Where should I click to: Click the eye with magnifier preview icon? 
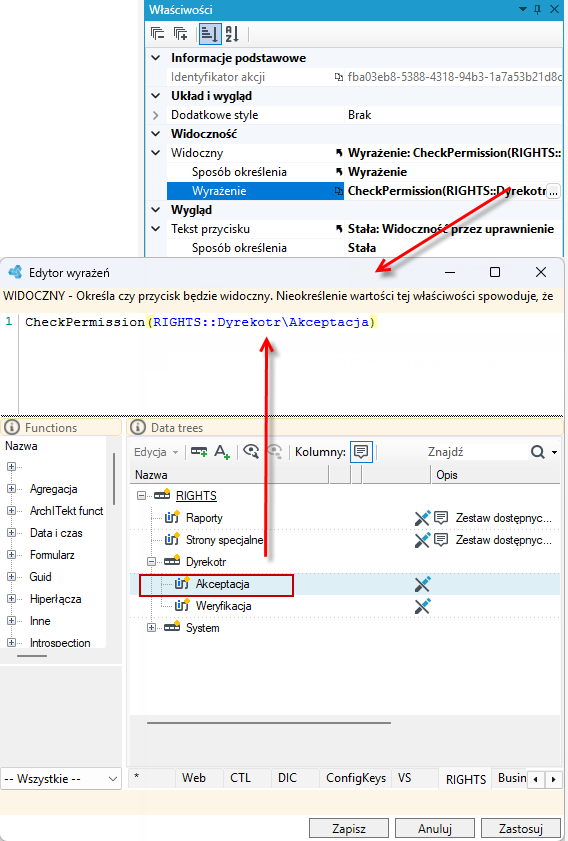(251, 452)
